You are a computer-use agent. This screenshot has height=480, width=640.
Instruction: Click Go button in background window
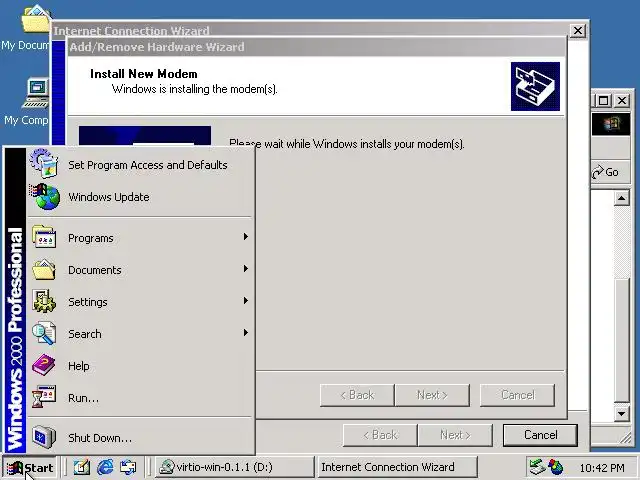coord(606,172)
